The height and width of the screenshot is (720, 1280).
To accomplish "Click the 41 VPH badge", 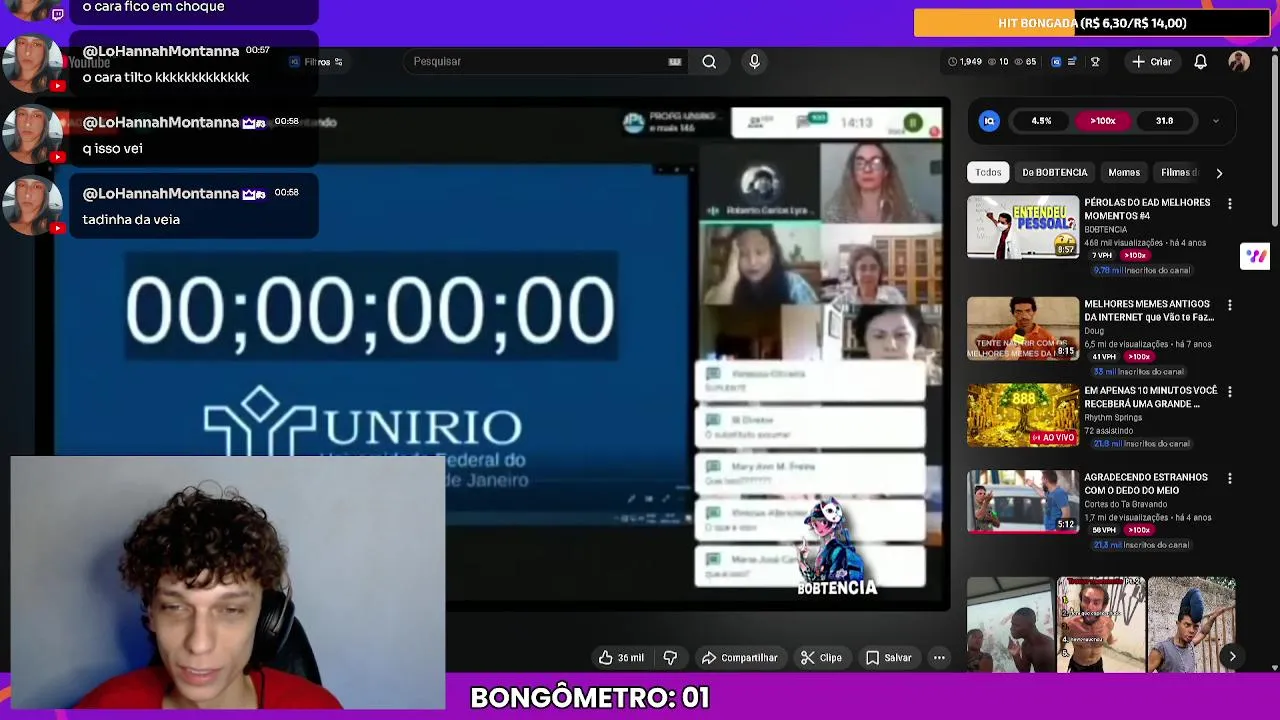I will pyautogui.click(x=1104, y=357).
